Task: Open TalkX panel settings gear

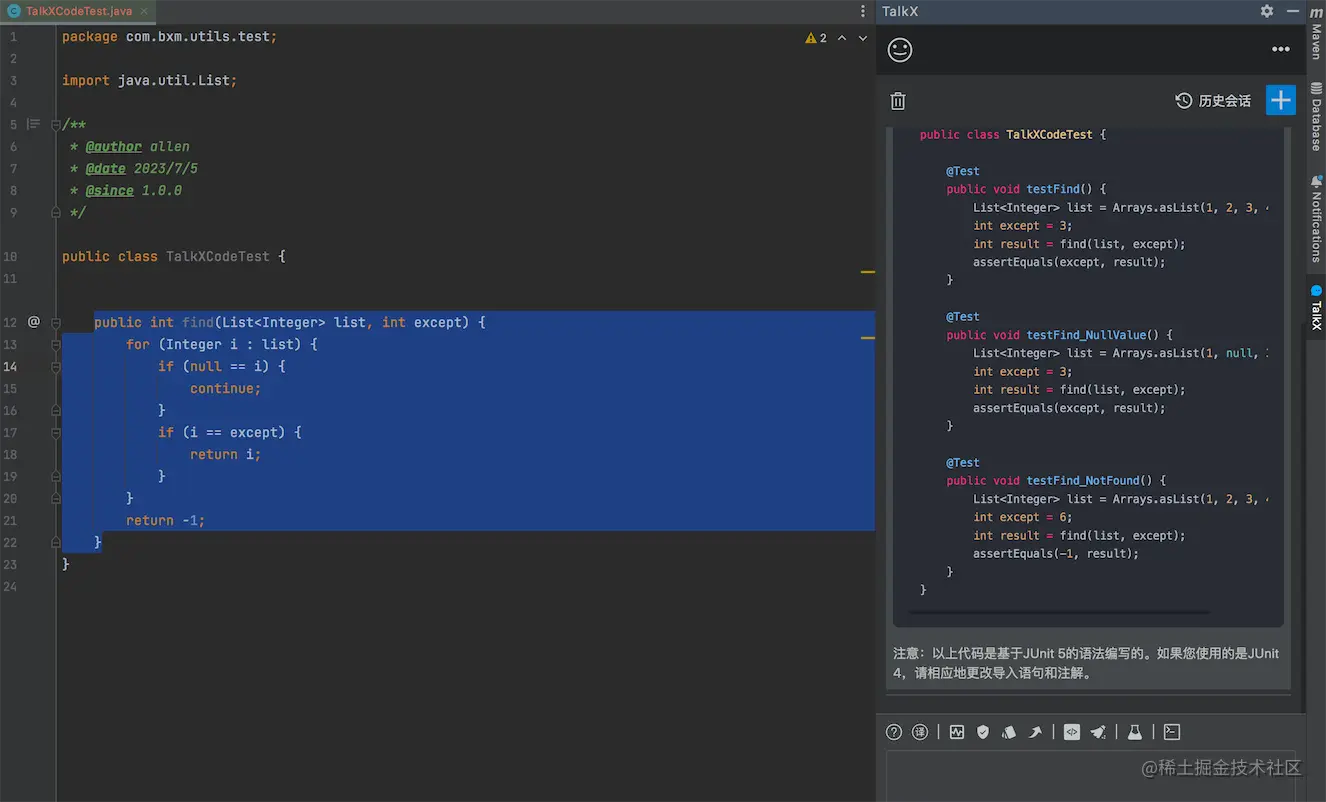Action: pyautogui.click(x=1267, y=11)
